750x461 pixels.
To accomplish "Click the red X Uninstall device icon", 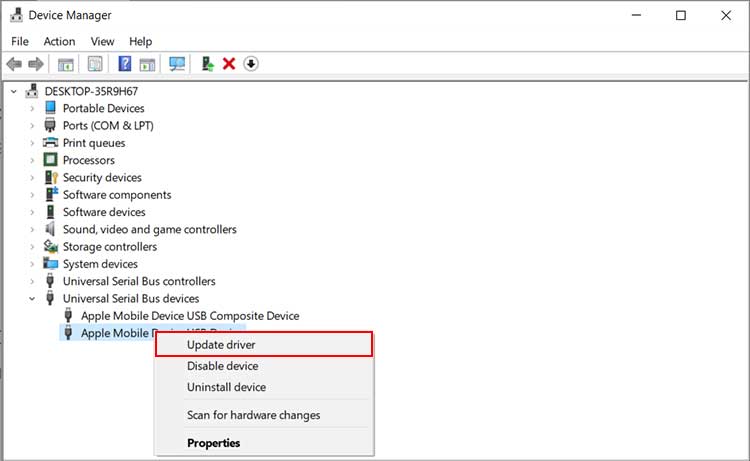I will pos(229,64).
